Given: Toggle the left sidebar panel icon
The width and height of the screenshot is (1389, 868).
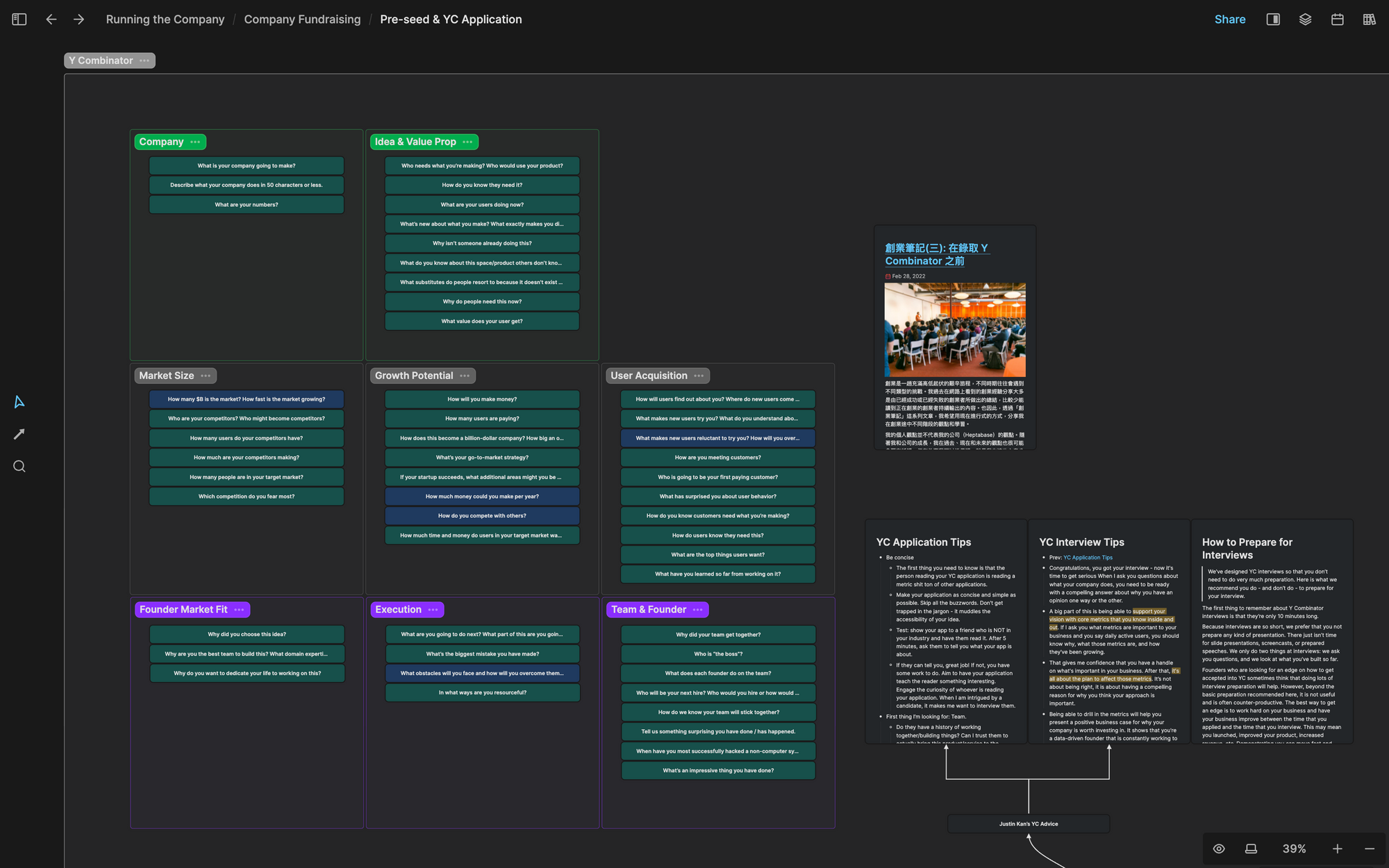Looking at the screenshot, I should coord(19,19).
